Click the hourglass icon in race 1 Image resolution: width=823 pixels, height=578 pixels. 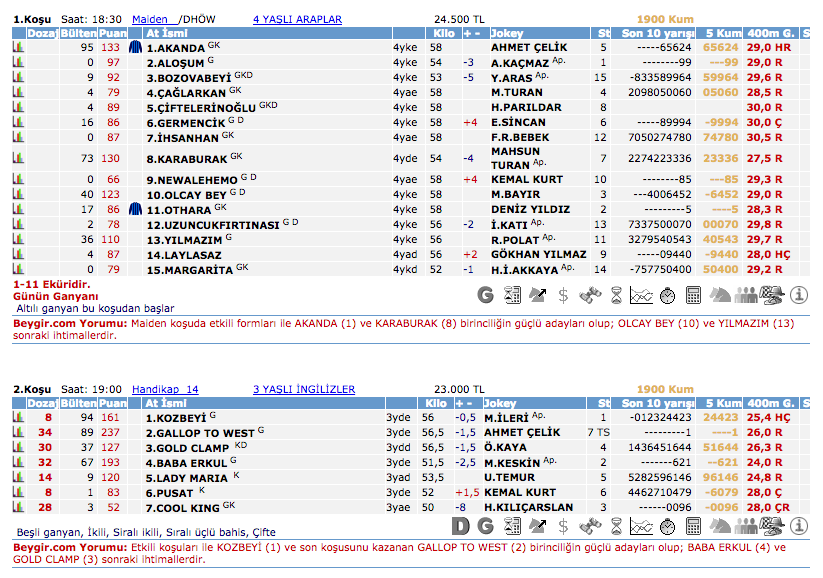click(616, 295)
